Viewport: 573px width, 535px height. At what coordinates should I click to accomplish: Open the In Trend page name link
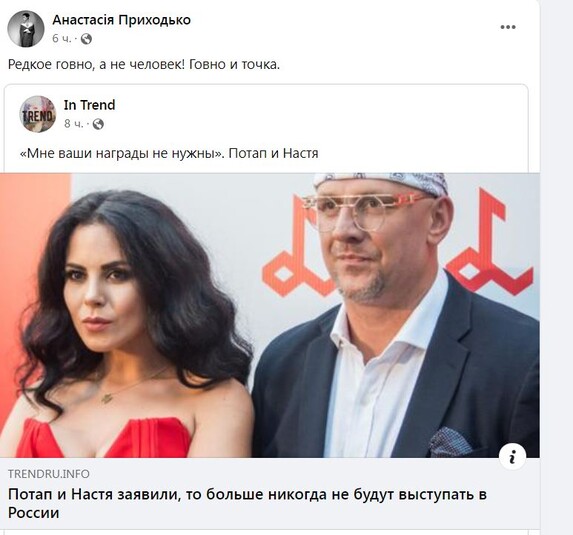point(89,105)
